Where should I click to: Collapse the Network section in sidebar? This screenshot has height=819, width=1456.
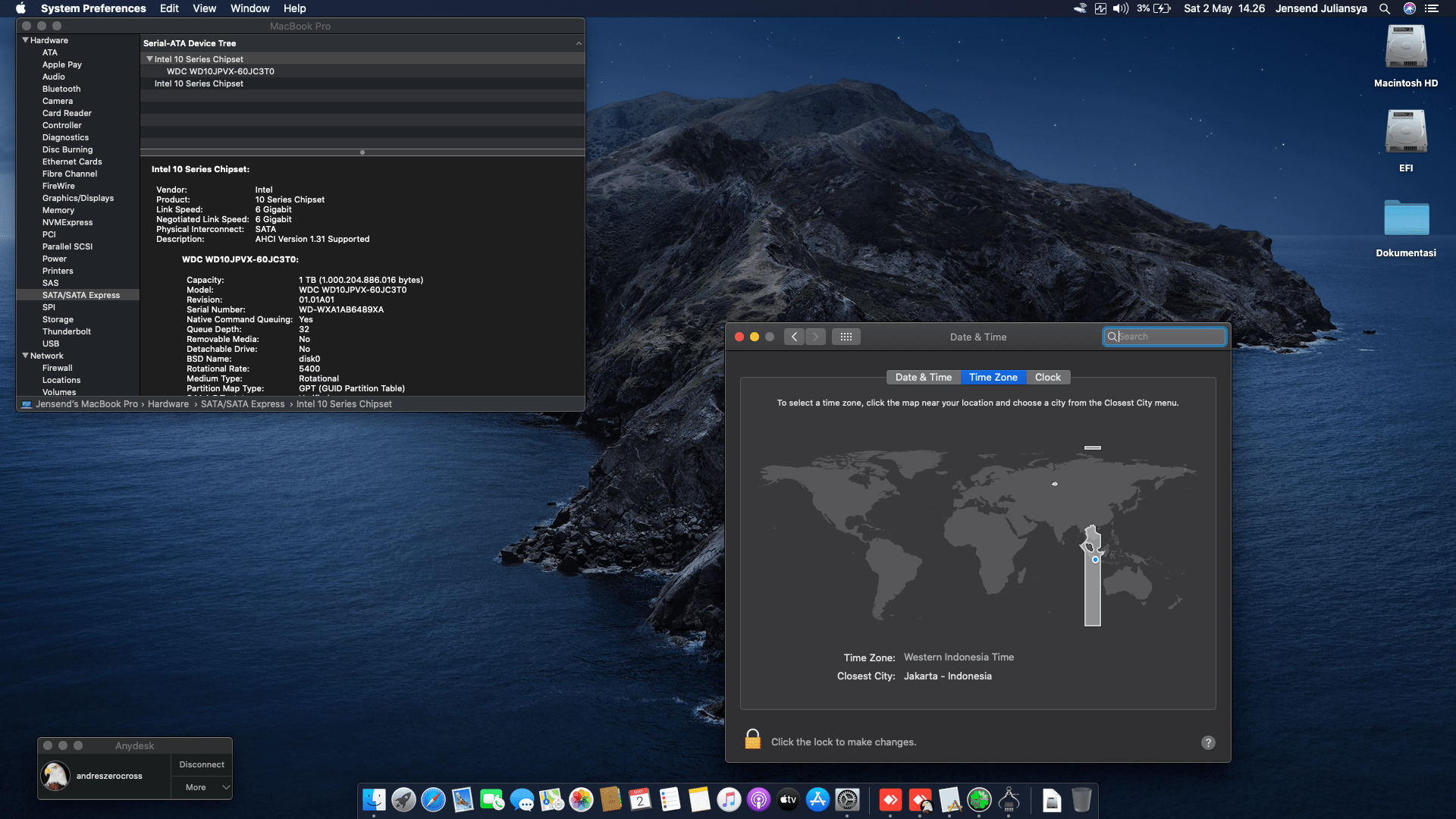click(x=25, y=356)
